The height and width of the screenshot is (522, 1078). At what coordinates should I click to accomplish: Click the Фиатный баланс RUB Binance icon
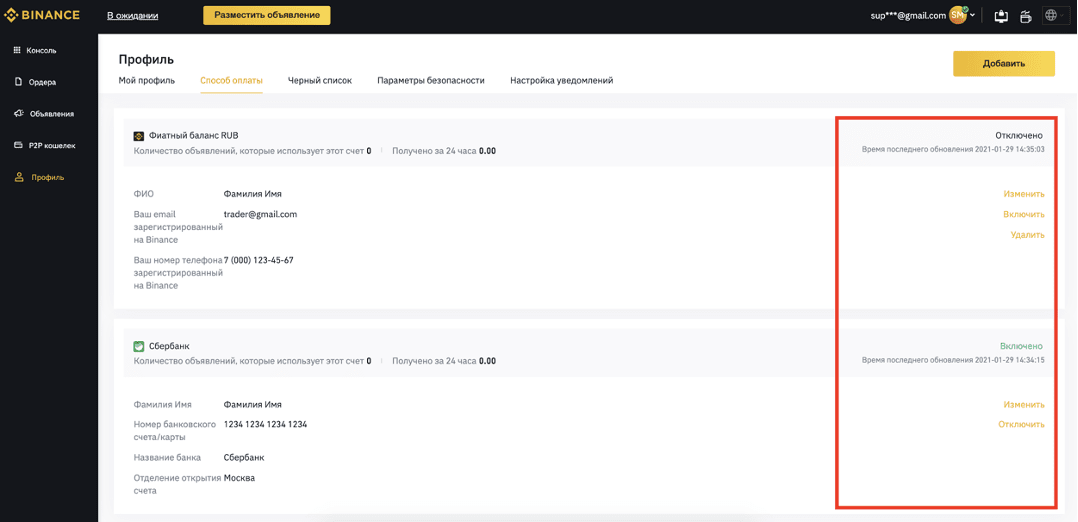tap(138, 135)
